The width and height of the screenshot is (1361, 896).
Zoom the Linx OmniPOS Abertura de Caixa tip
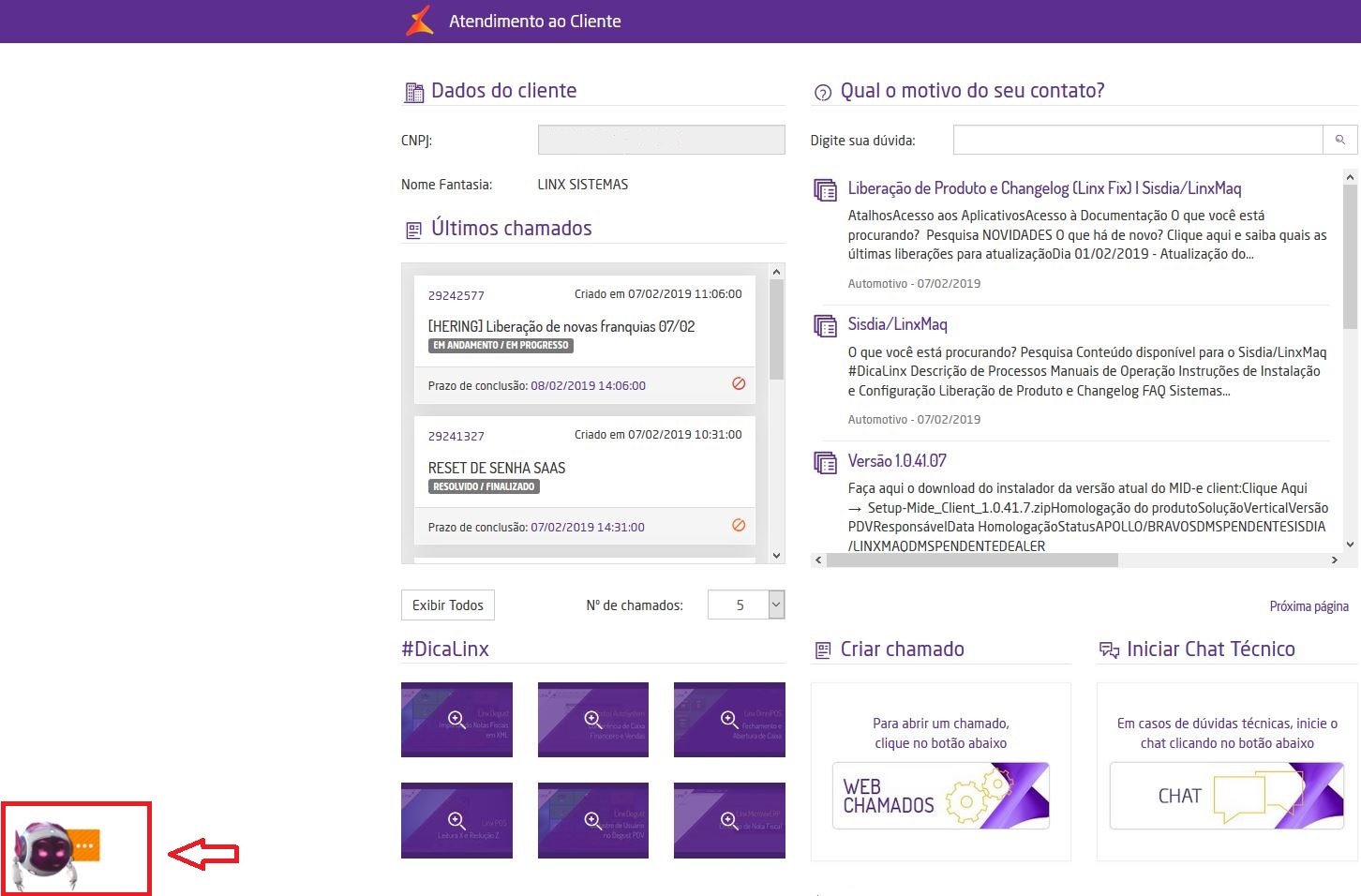[729, 719]
